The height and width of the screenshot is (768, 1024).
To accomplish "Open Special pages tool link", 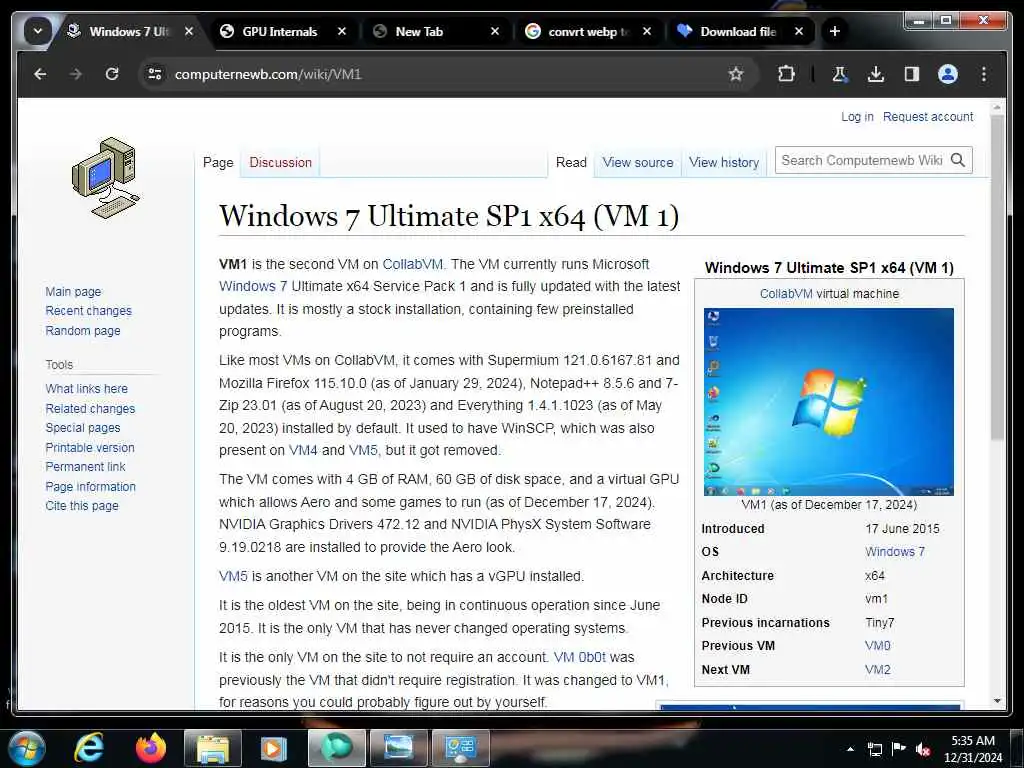I will pyautogui.click(x=83, y=428).
